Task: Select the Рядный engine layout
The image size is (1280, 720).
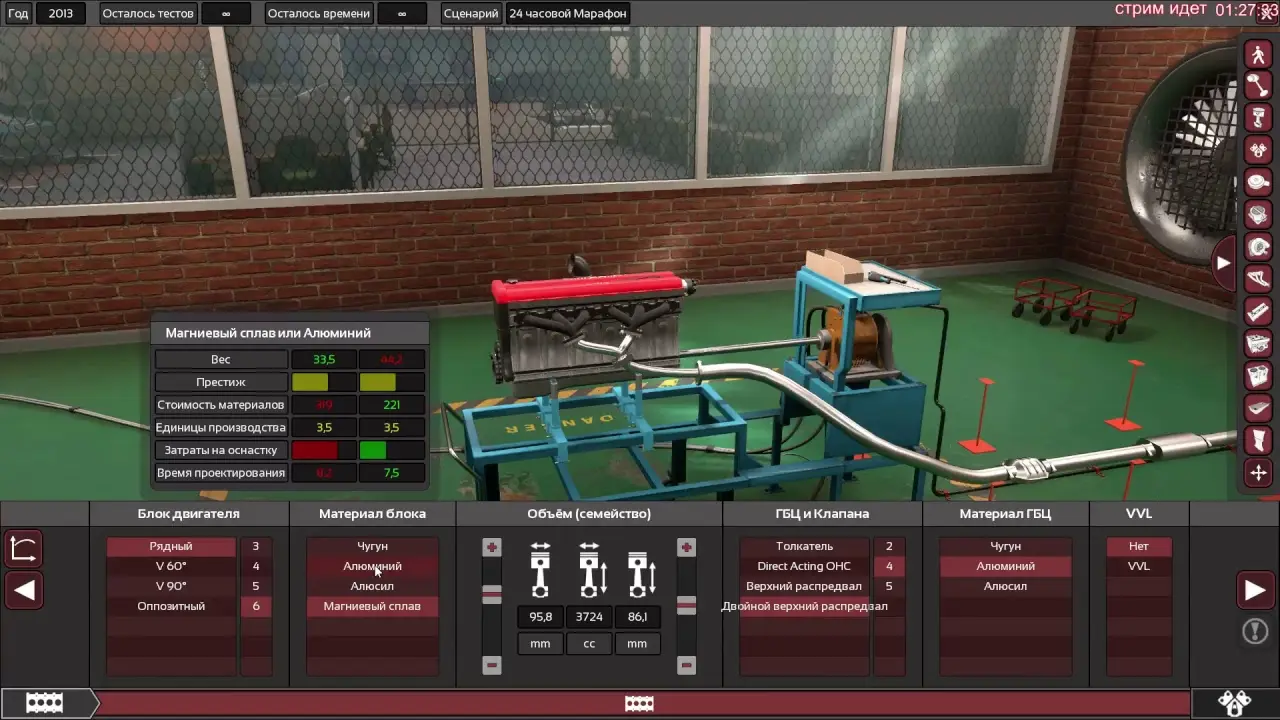Action: tap(171, 546)
